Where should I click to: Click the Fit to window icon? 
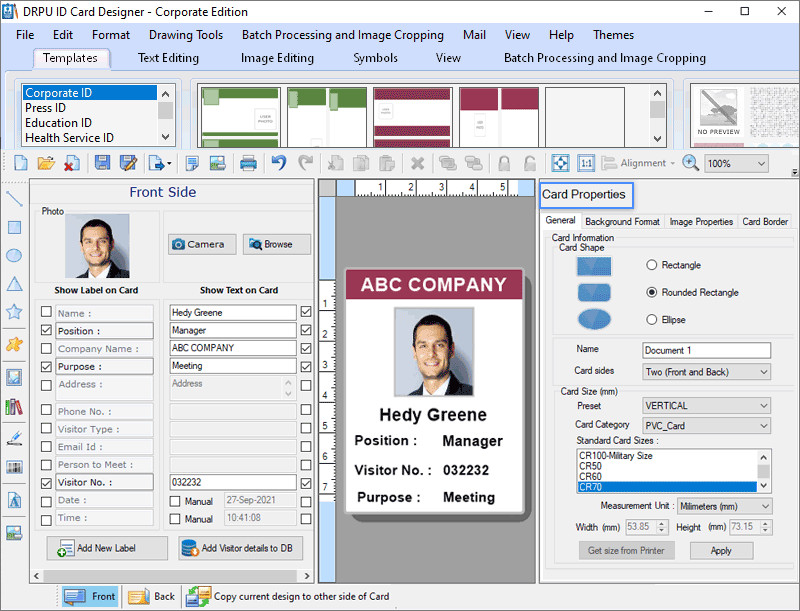560,163
